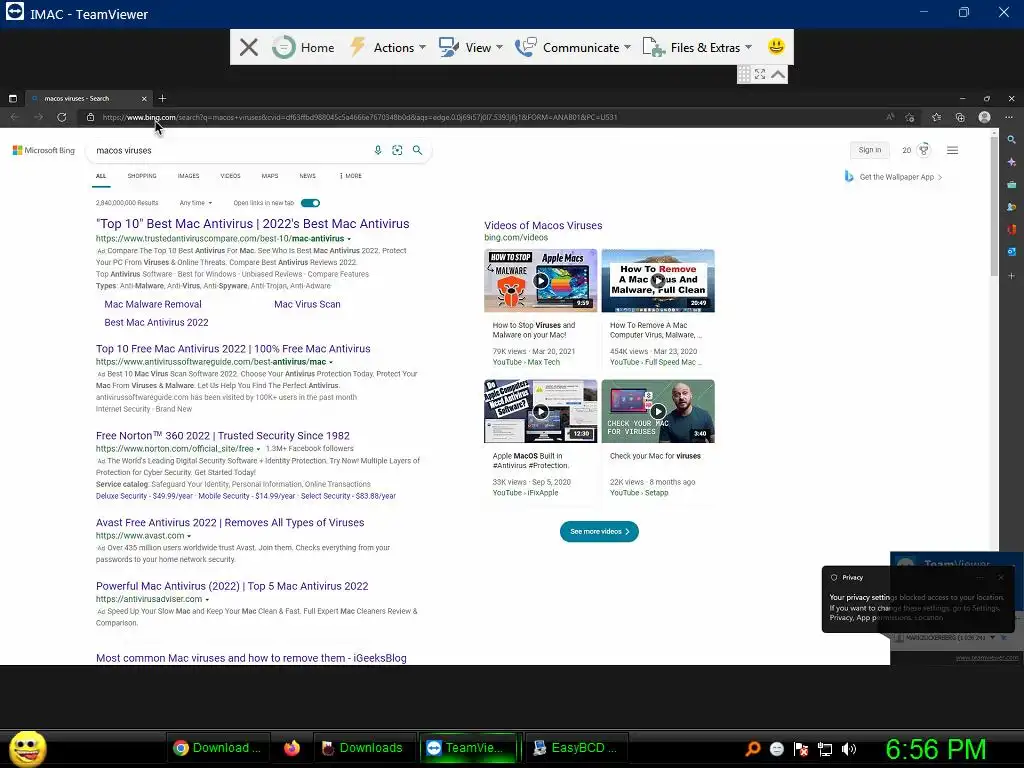Open the smiley start button on taskbar

point(27,748)
